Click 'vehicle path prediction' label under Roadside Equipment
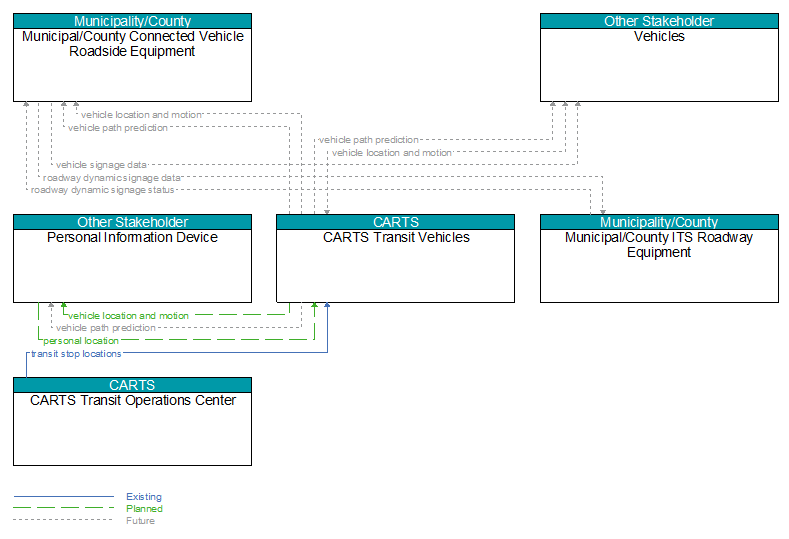789x539 pixels. tap(118, 128)
